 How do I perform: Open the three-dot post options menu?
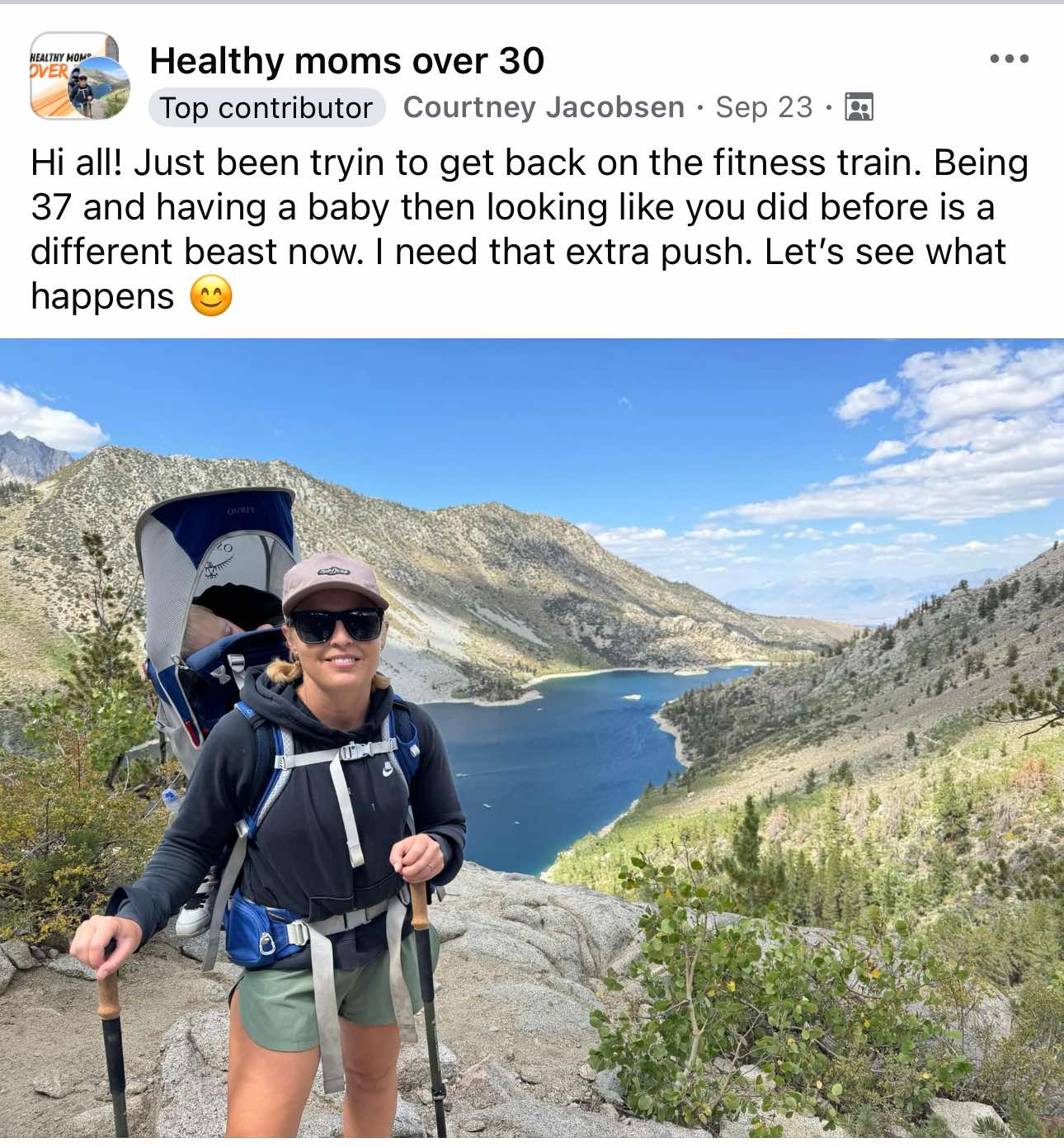click(1009, 59)
